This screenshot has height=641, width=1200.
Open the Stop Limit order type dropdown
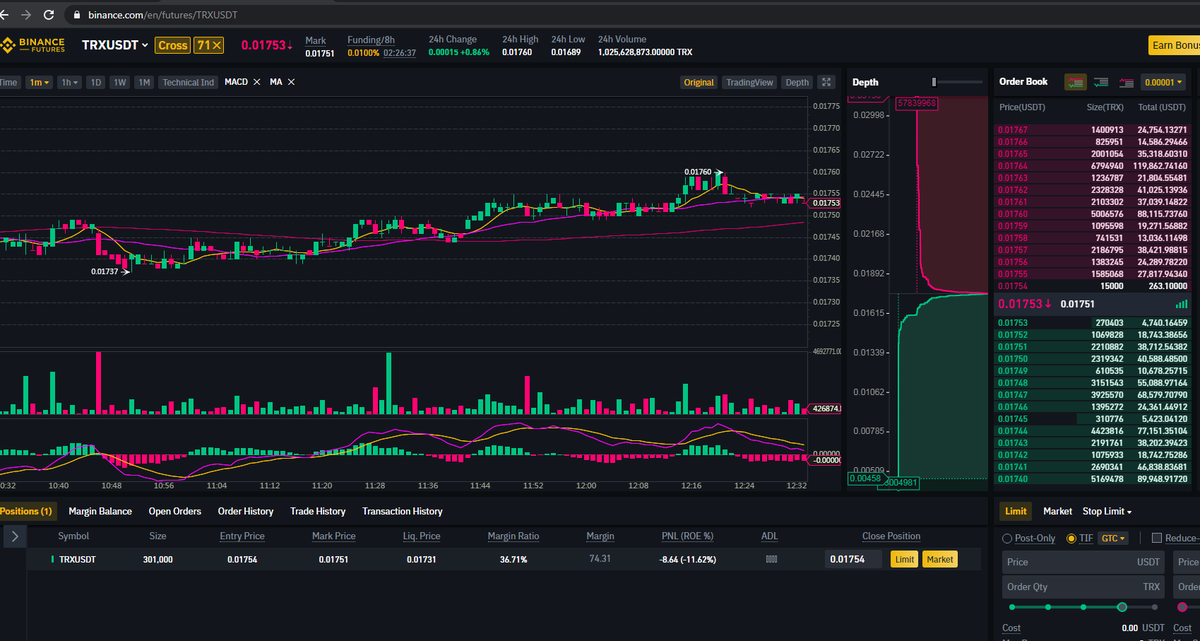point(1107,511)
